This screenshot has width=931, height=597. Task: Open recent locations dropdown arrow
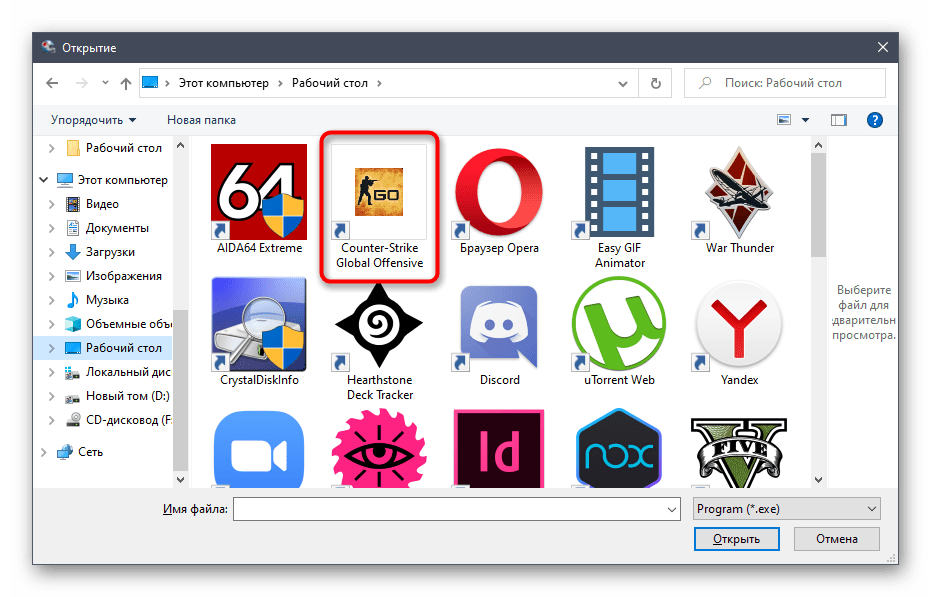[x=105, y=83]
